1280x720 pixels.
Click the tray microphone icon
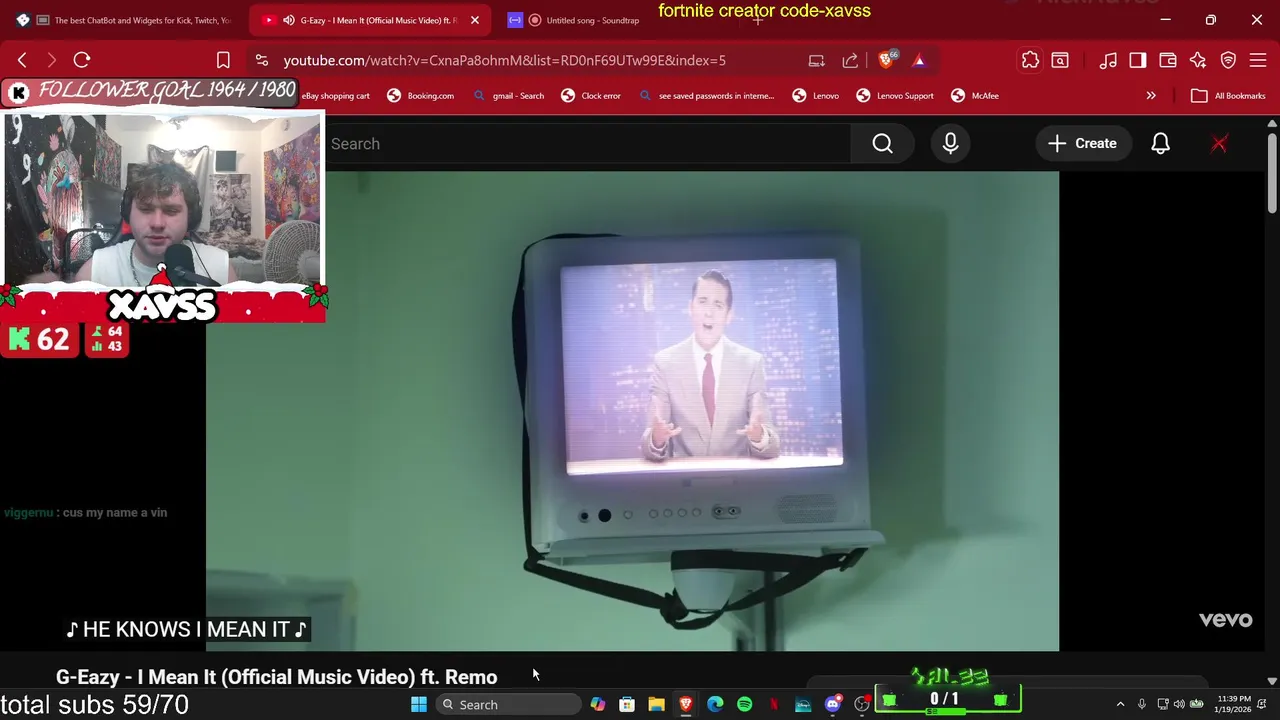pyautogui.click(x=1141, y=705)
